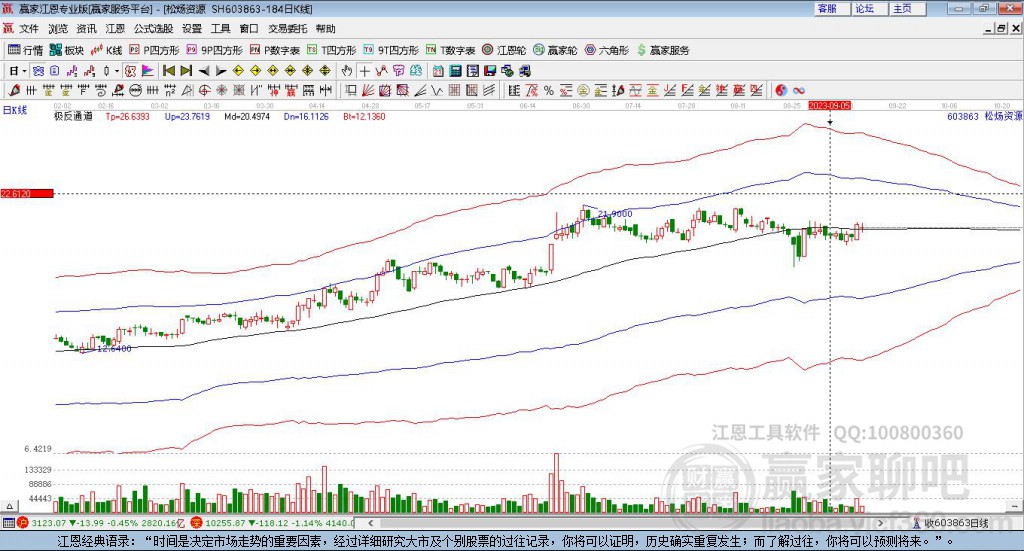1024x551 pixels.
Task: Open the 资讯 menu
Action: tap(86, 29)
